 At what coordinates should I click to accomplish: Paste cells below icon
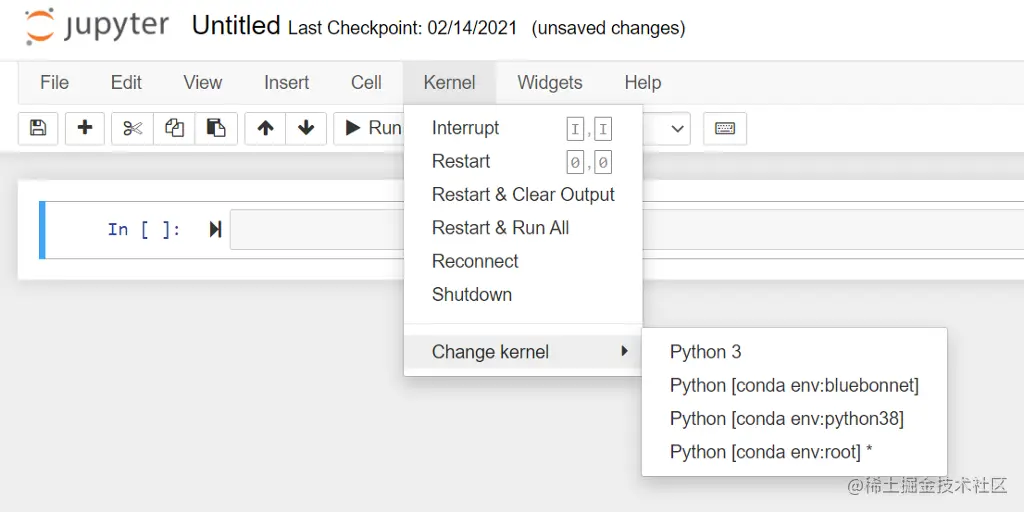(215, 128)
